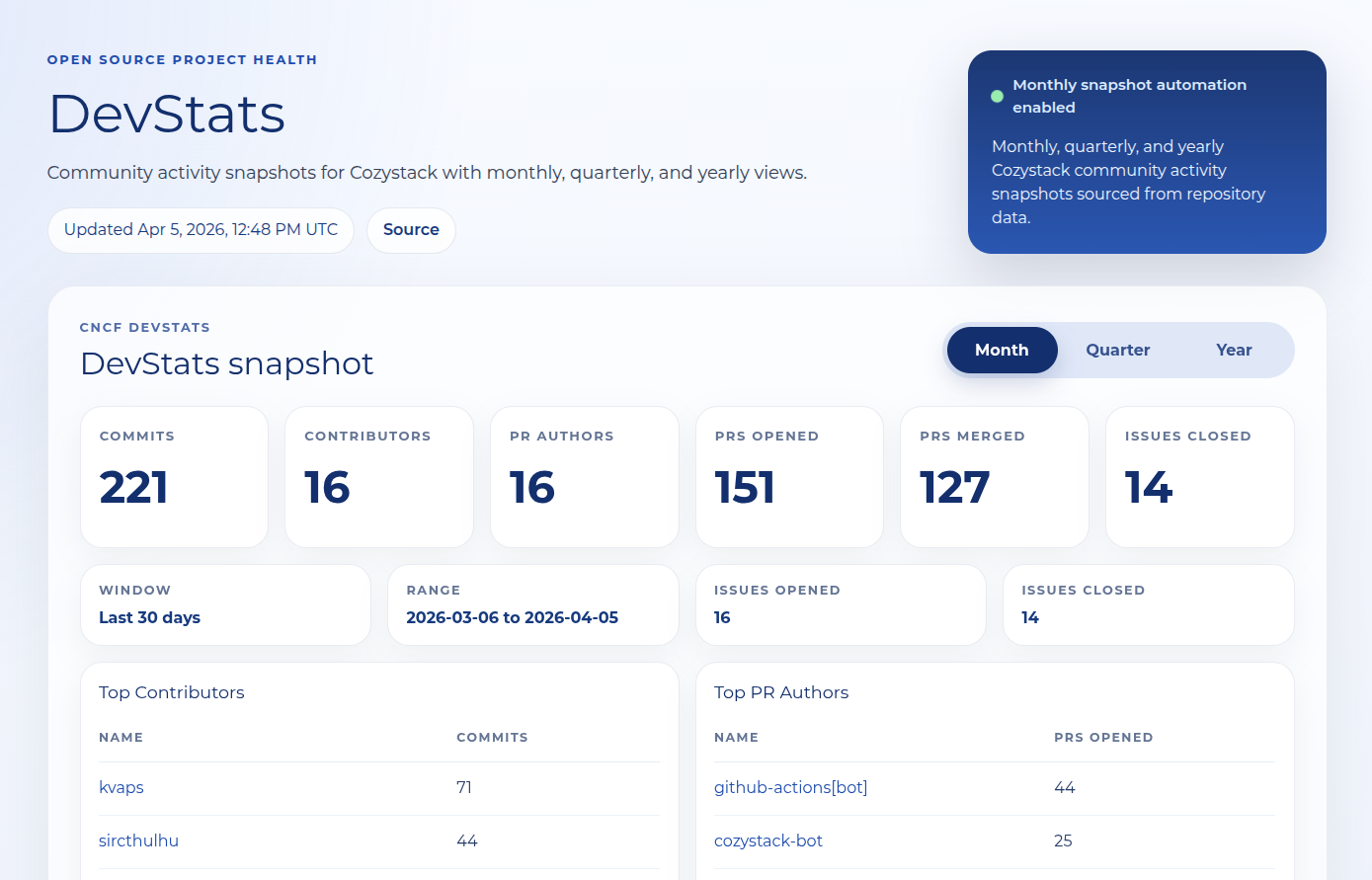Click the green automation status indicator dot
The image size is (1372, 880).
pos(997,96)
